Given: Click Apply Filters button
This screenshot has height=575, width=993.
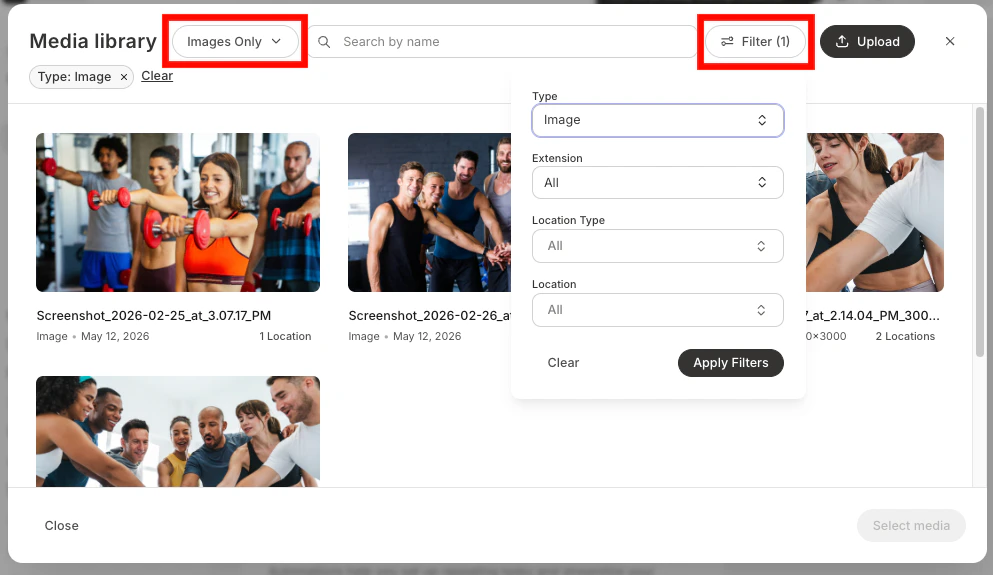Looking at the screenshot, I should point(731,363).
